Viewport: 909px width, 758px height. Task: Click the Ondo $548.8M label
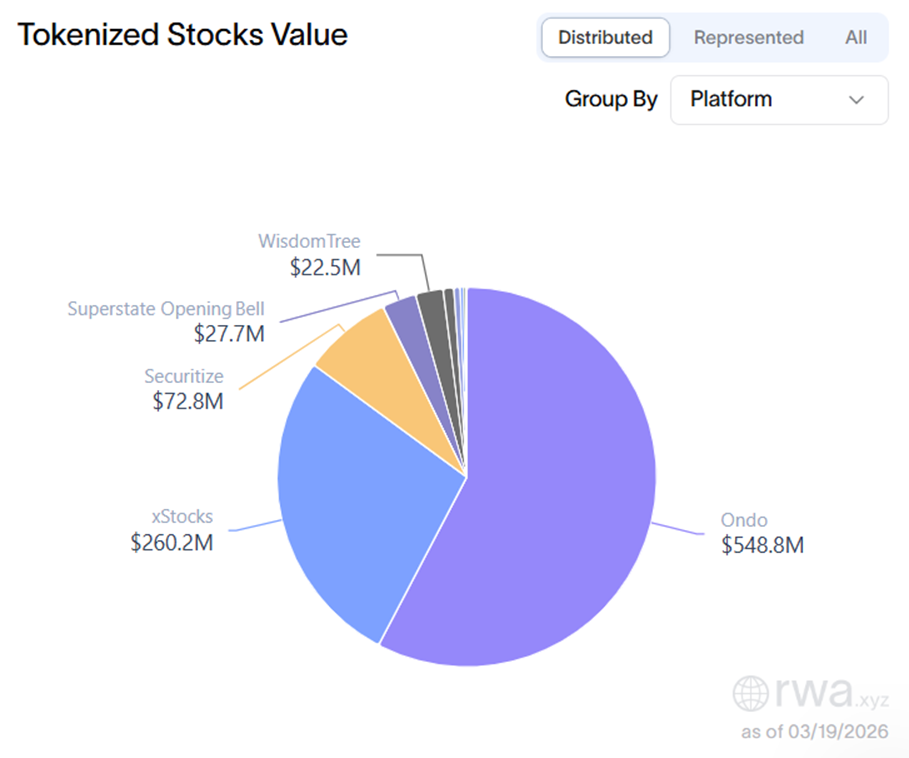(x=763, y=534)
